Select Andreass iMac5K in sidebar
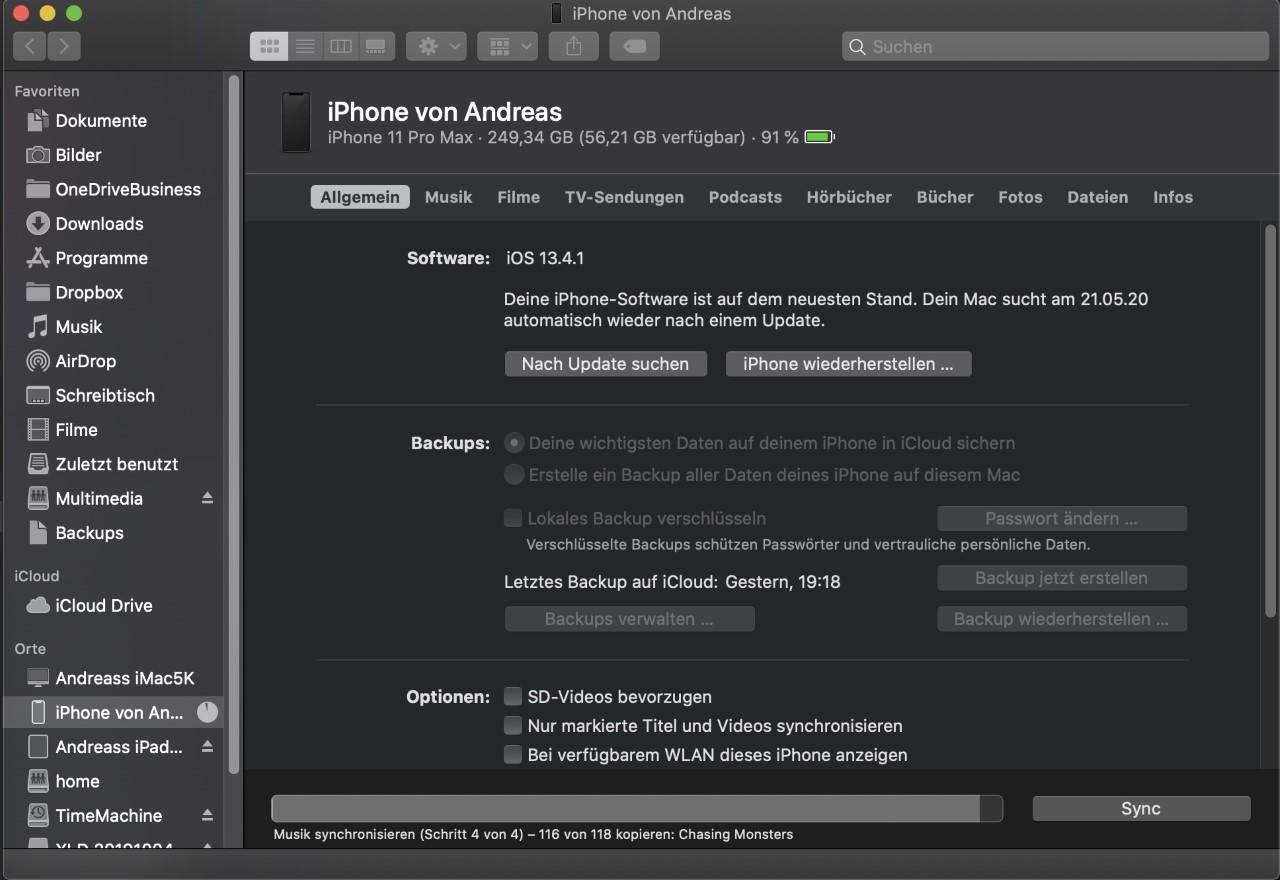Screen dimensions: 1280x880 [113, 678]
